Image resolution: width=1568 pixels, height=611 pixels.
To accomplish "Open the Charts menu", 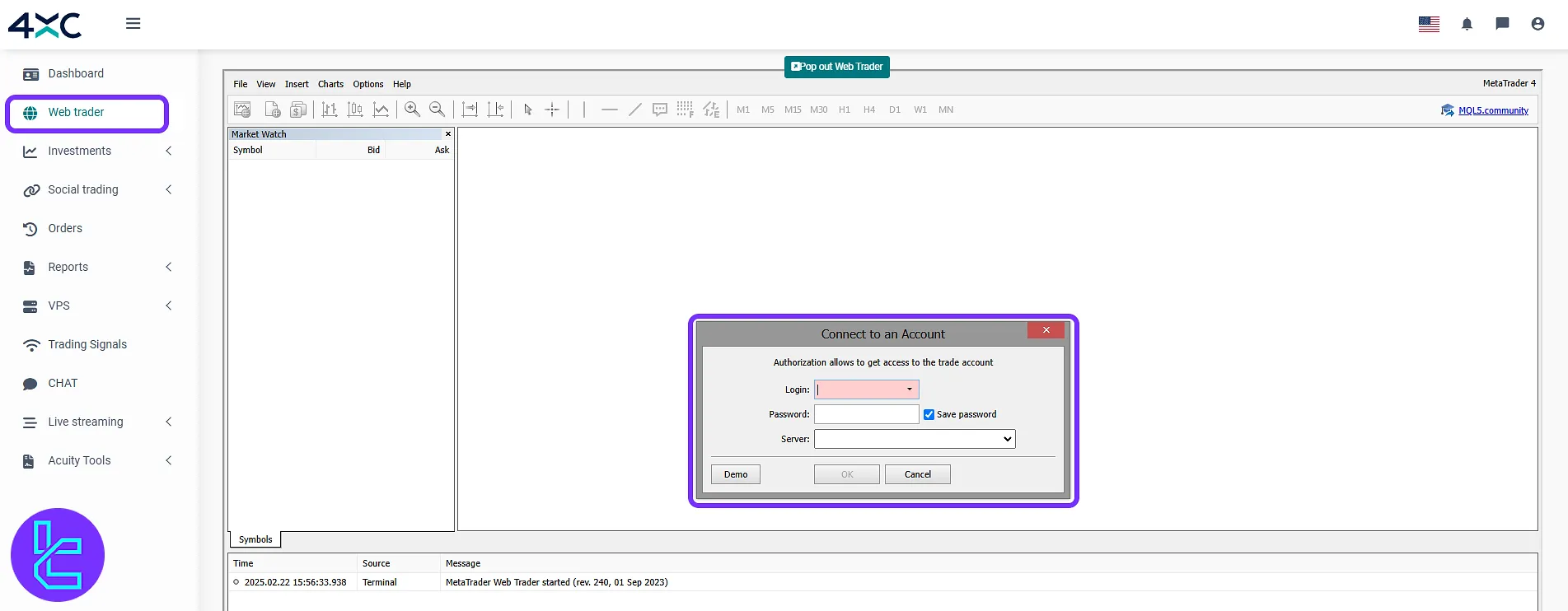I will tap(331, 84).
